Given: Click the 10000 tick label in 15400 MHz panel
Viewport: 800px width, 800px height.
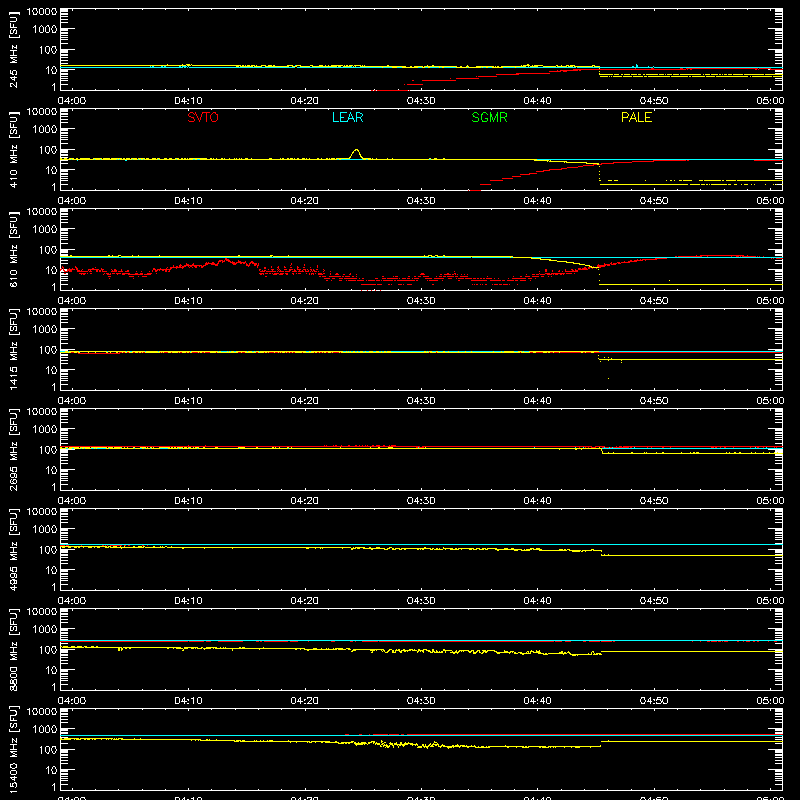Looking at the screenshot, I should tap(42, 712).
